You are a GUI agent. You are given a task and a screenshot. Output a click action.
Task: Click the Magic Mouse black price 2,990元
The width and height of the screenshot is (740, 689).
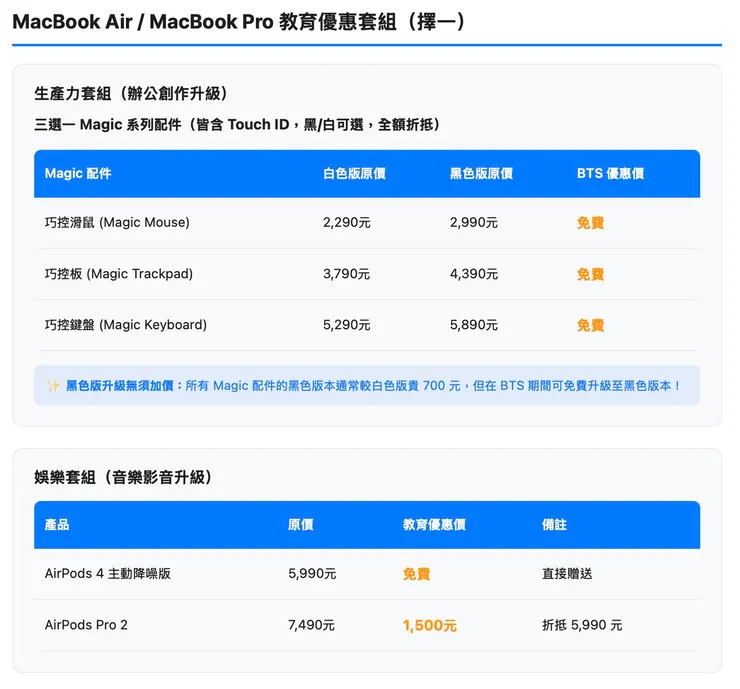474,222
